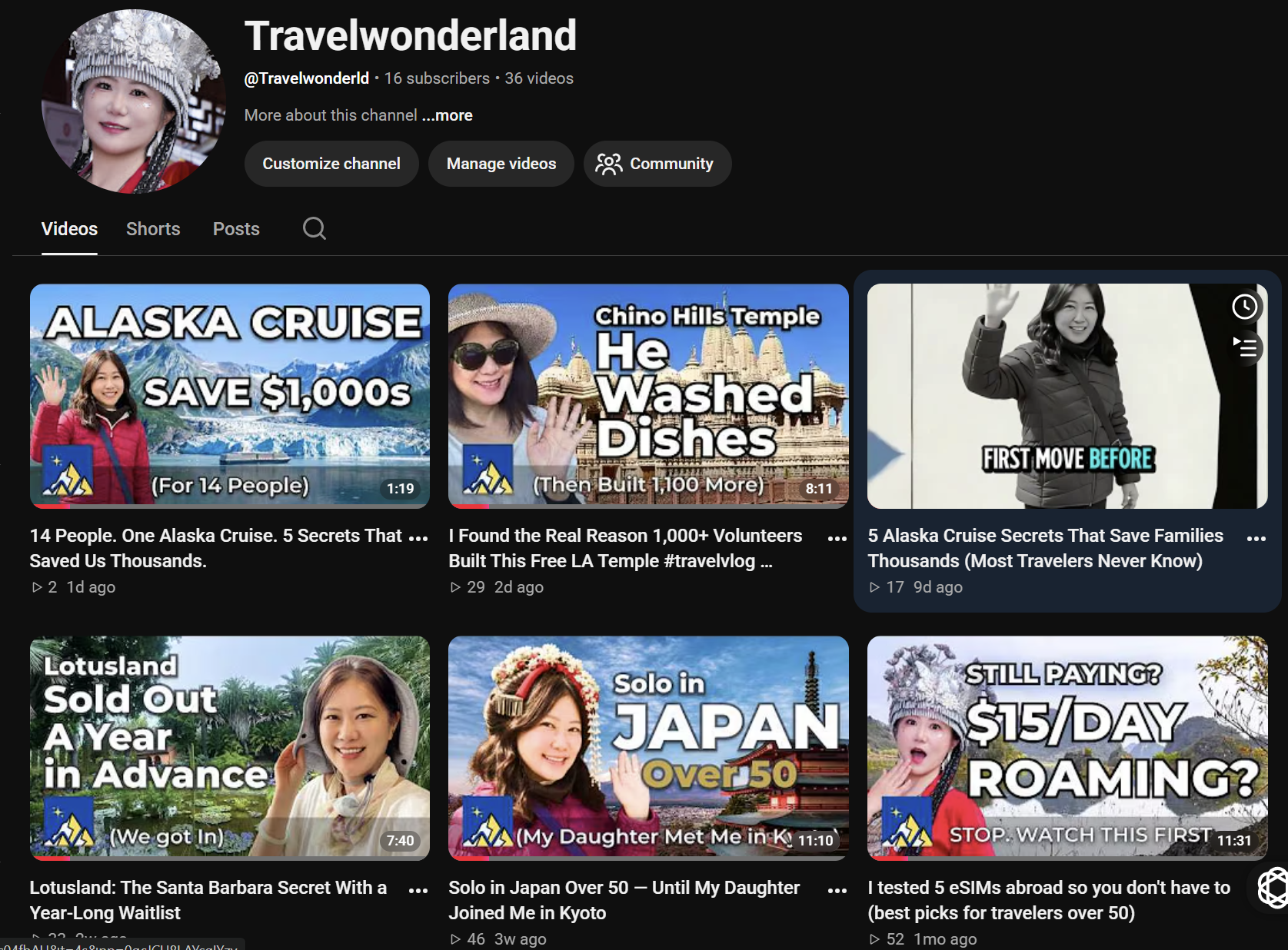Click the Travelwonderland channel name heading
The image size is (1288, 950).
(x=410, y=35)
